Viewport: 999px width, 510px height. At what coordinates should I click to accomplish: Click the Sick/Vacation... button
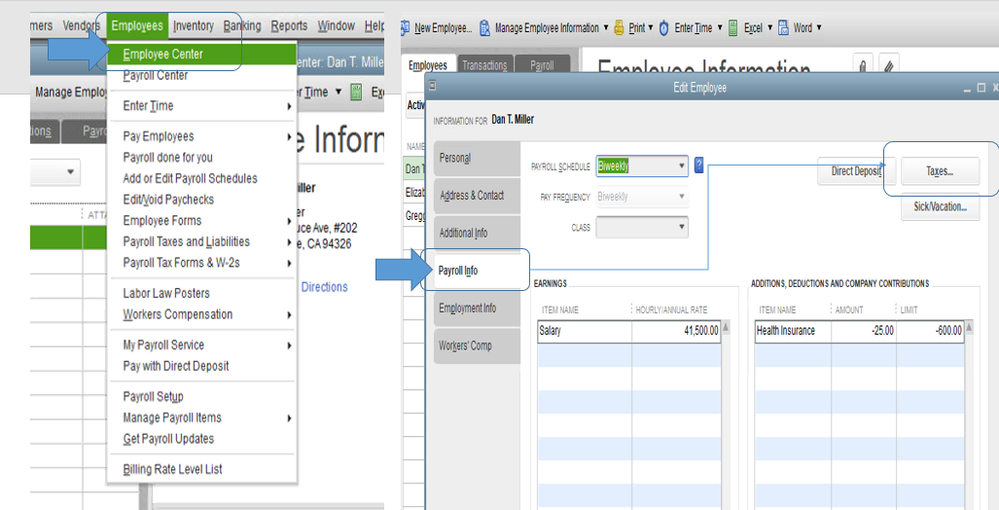[x=940, y=207]
